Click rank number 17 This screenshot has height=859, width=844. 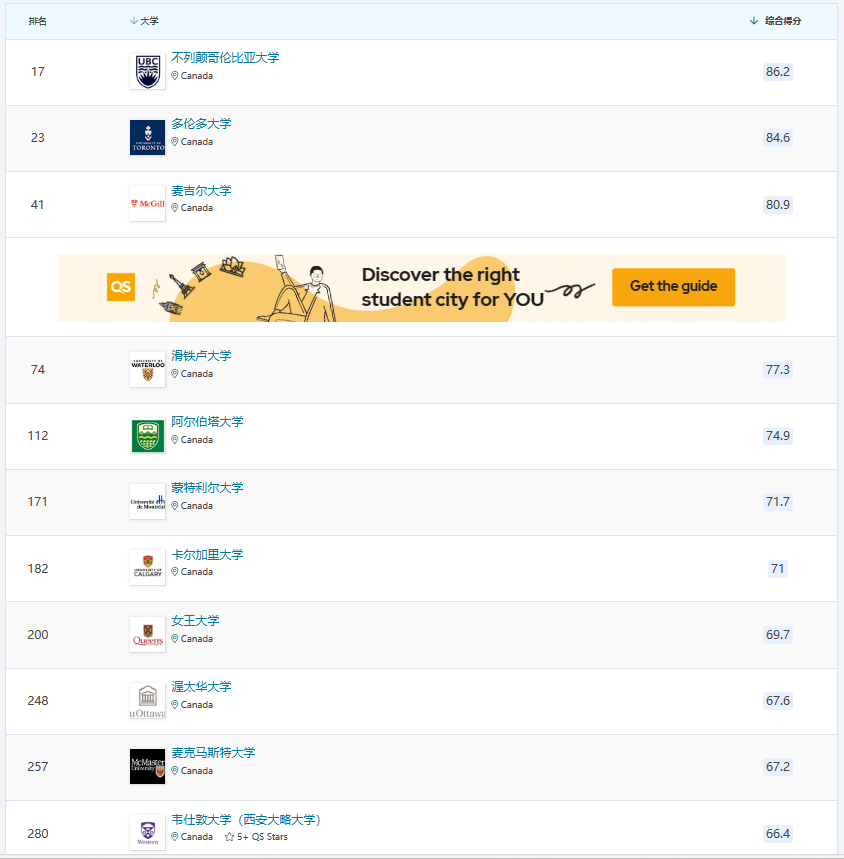click(x=38, y=72)
